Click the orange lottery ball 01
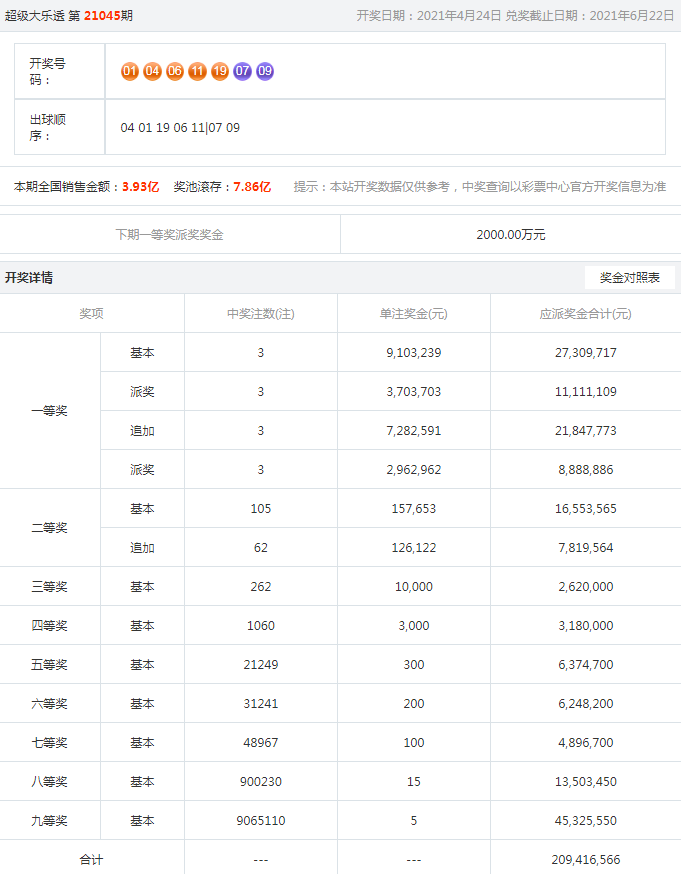The image size is (681, 874). pyautogui.click(x=130, y=71)
